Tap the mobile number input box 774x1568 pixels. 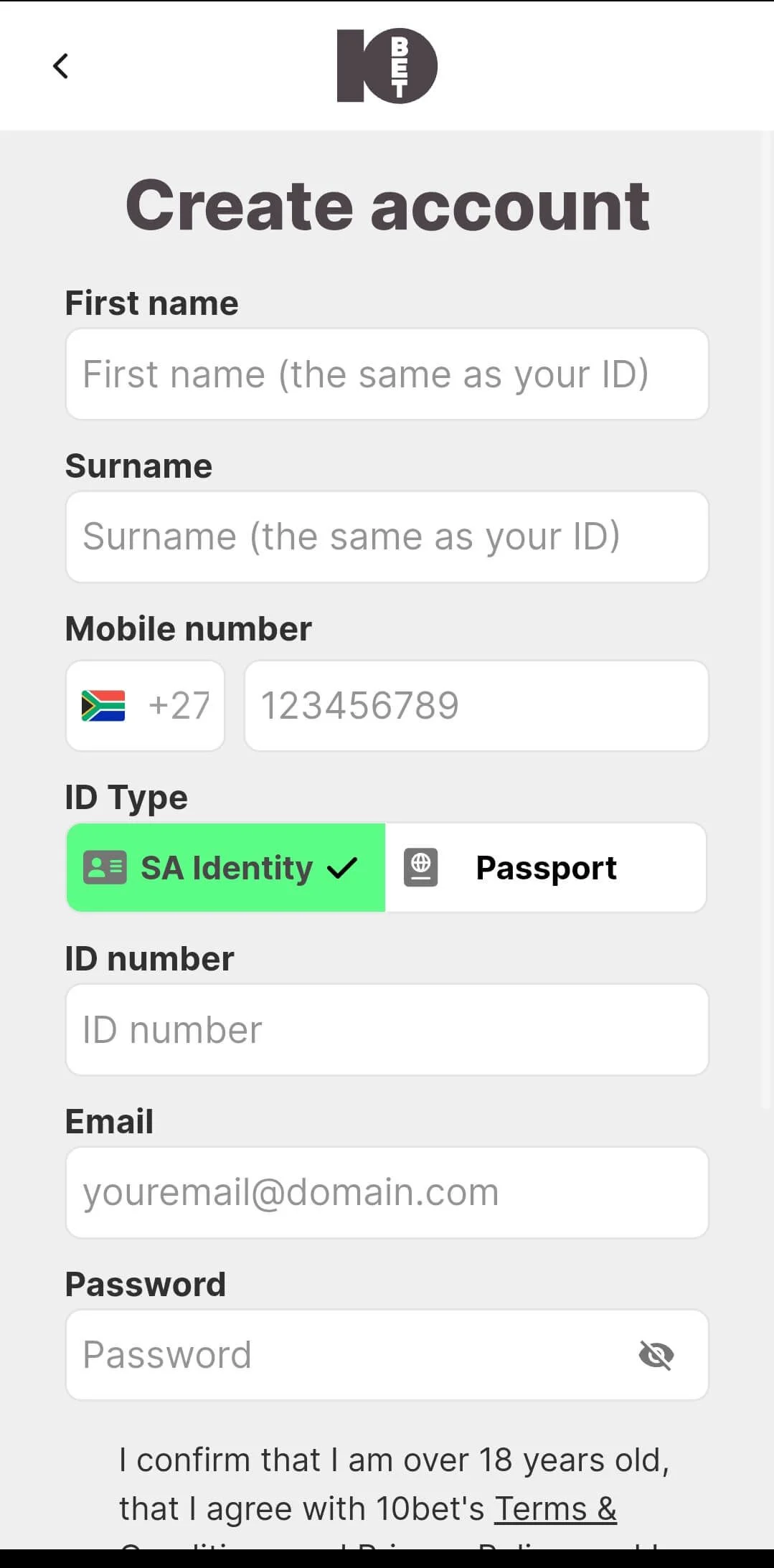[476, 706]
